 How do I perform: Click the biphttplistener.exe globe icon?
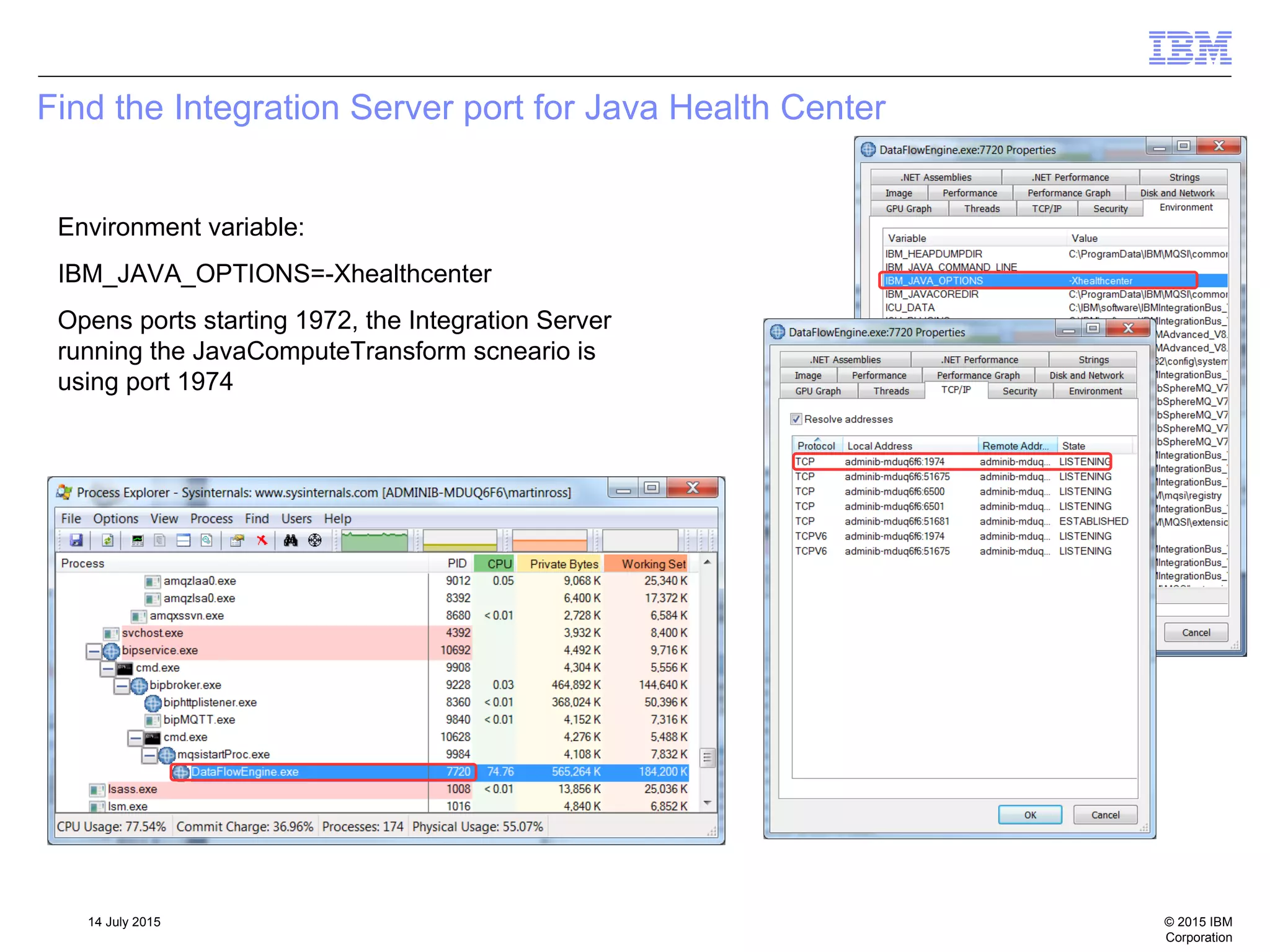point(153,703)
